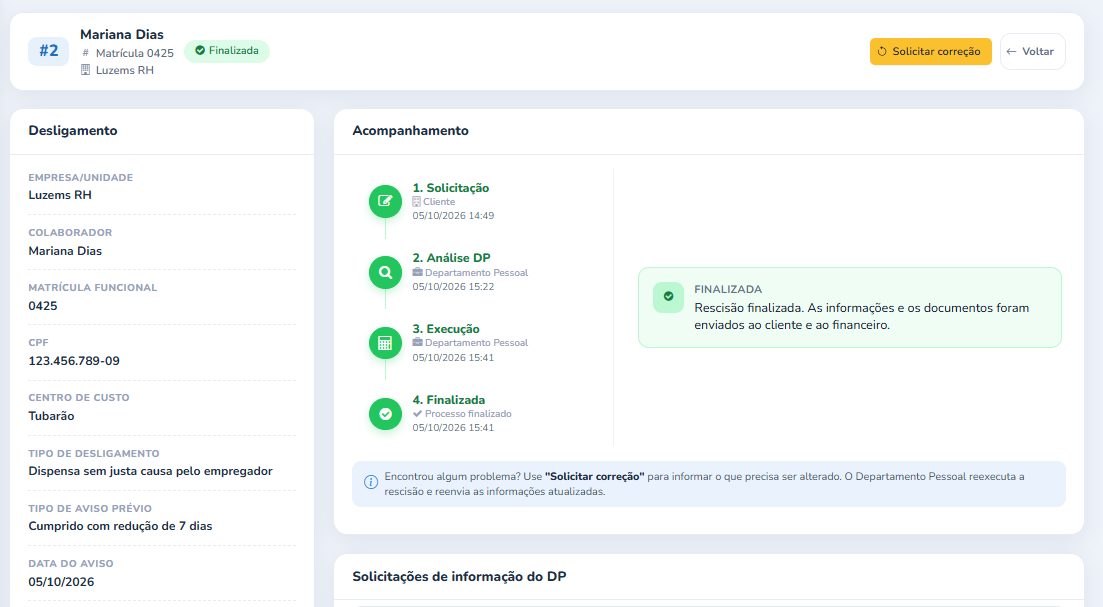Click the timestamp 05/10/2026 15:22
Screen dimensions: 1103x607
pos(453,287)
